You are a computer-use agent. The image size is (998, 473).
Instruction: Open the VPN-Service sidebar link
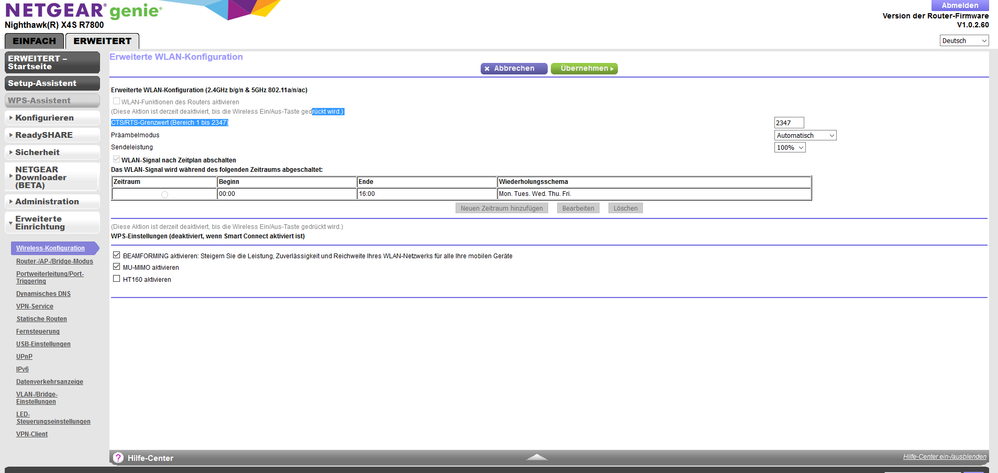35,306
